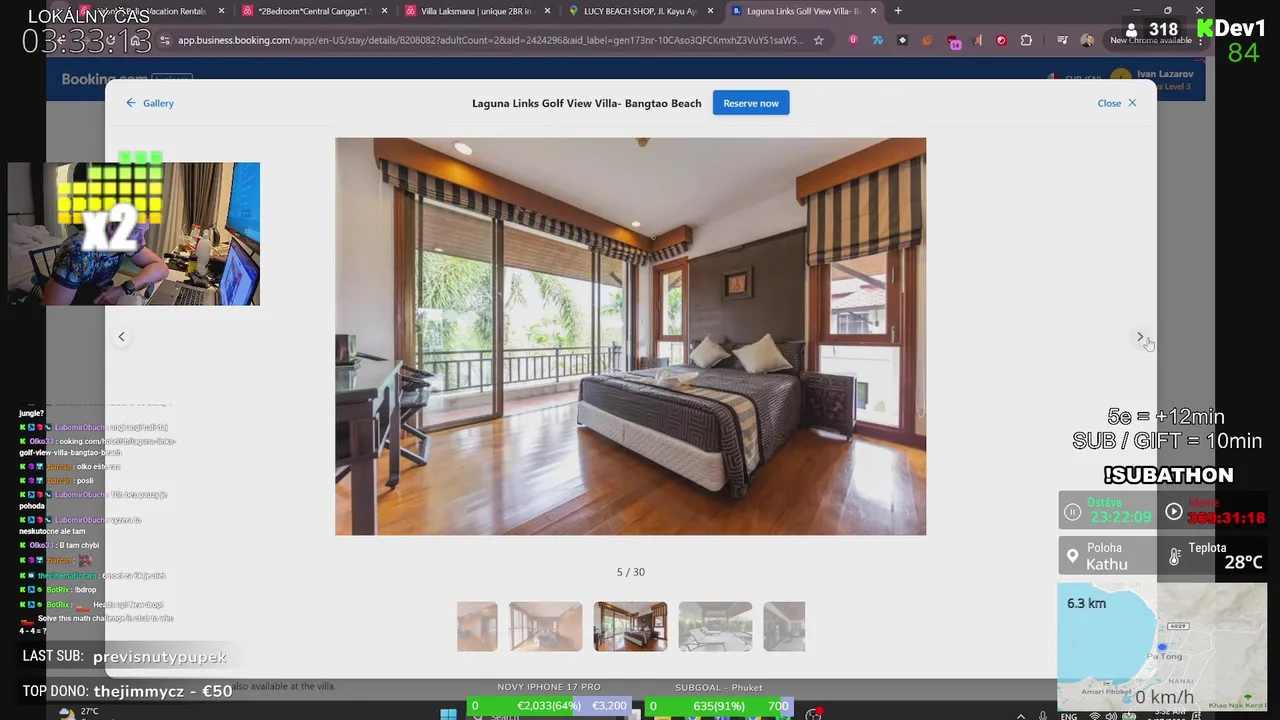1280x720 pixels.
Task: Click the booking.com address bar URL
Action: click(490, 40)
